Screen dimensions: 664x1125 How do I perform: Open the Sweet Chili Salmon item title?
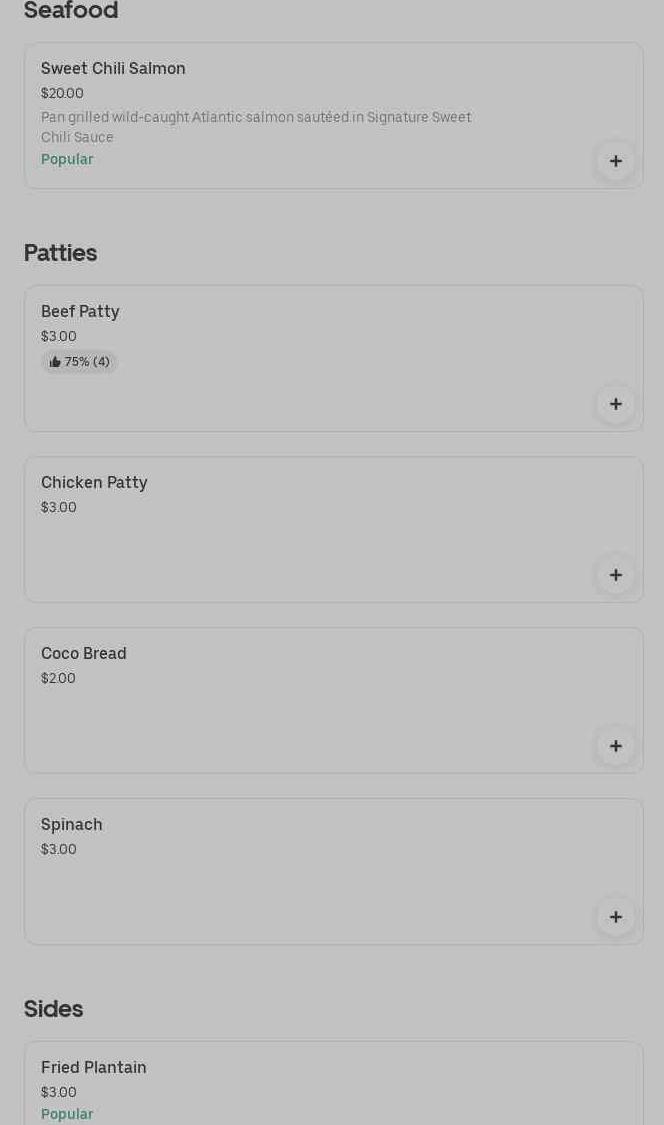(x=113, y=69)
